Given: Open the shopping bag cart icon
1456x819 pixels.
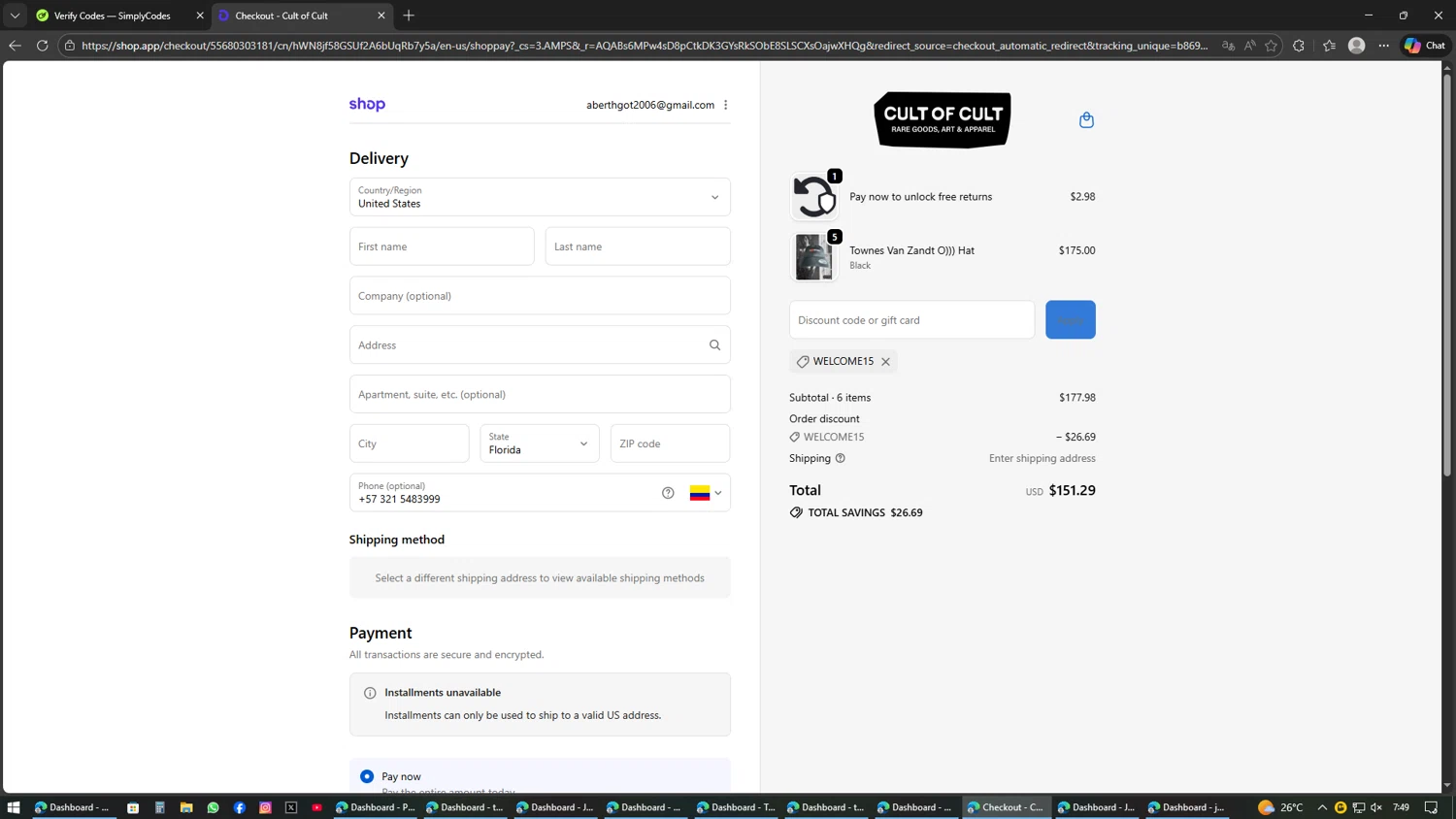Looking at the screenshot, I should (1086, 120).
